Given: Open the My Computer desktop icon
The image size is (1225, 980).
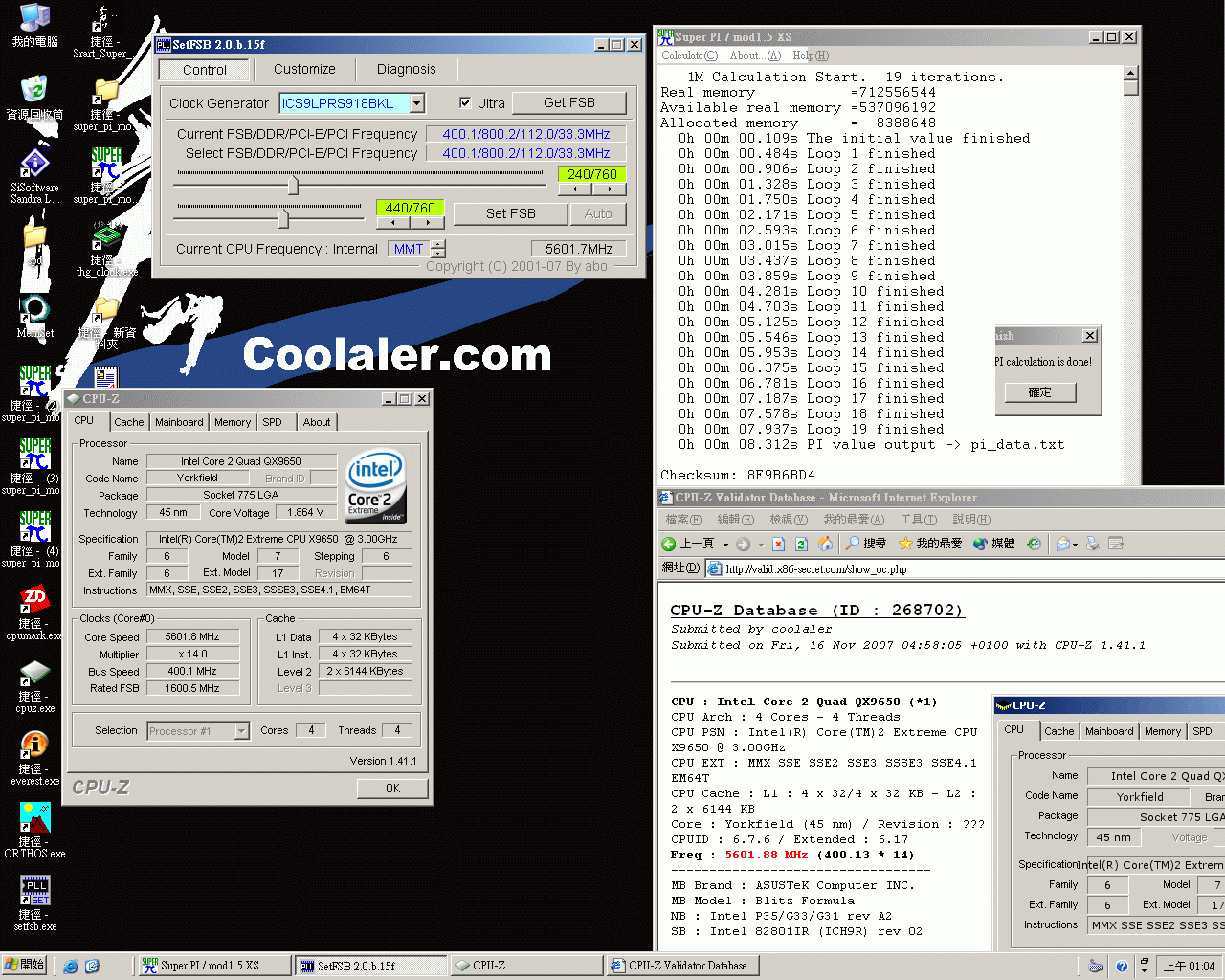Looking at the screenshot, I should coord(34,24).
